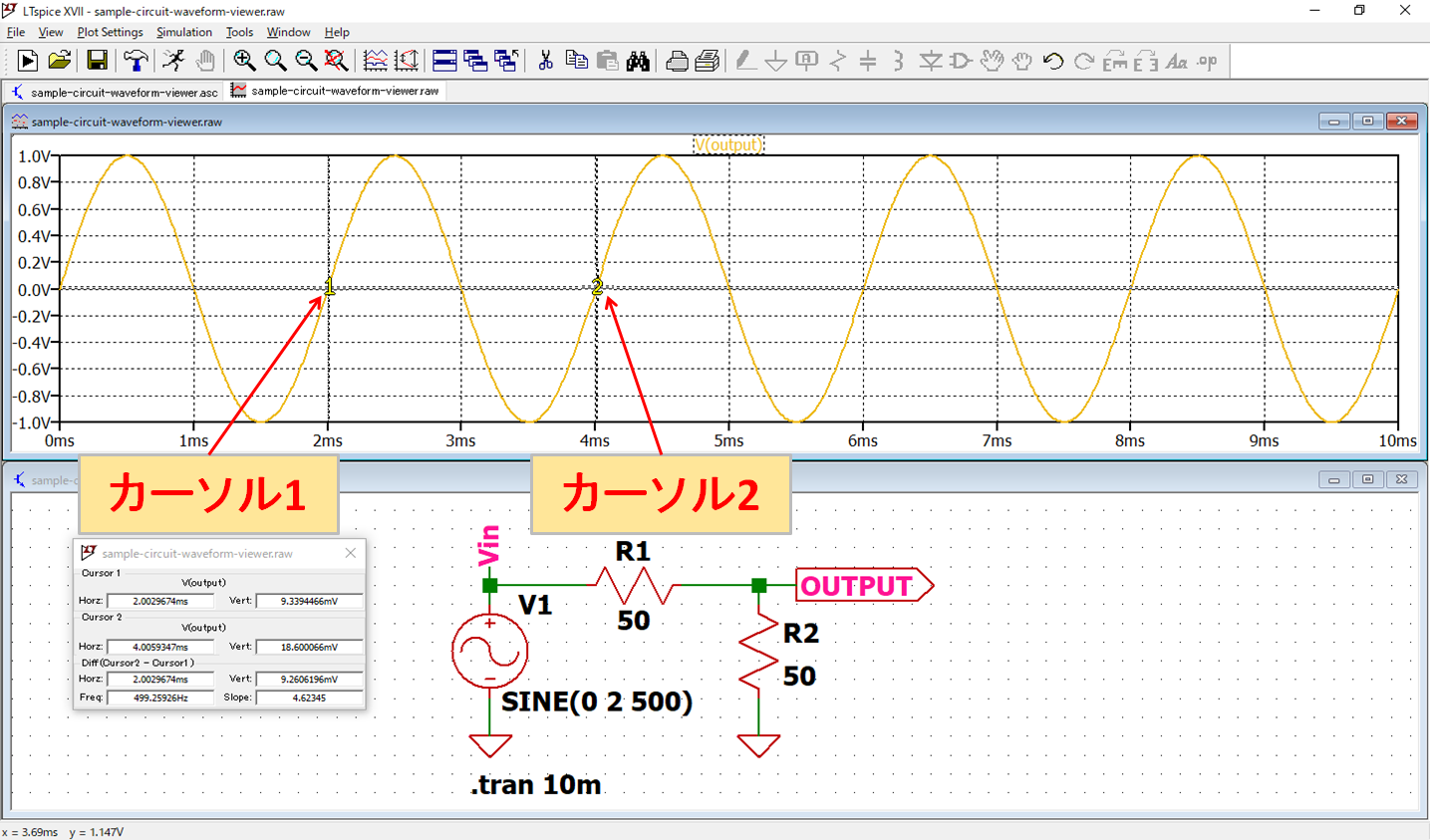Open the Control Panel hammer icon
This screenshot has height=840, width=1430.
(135, 61)
